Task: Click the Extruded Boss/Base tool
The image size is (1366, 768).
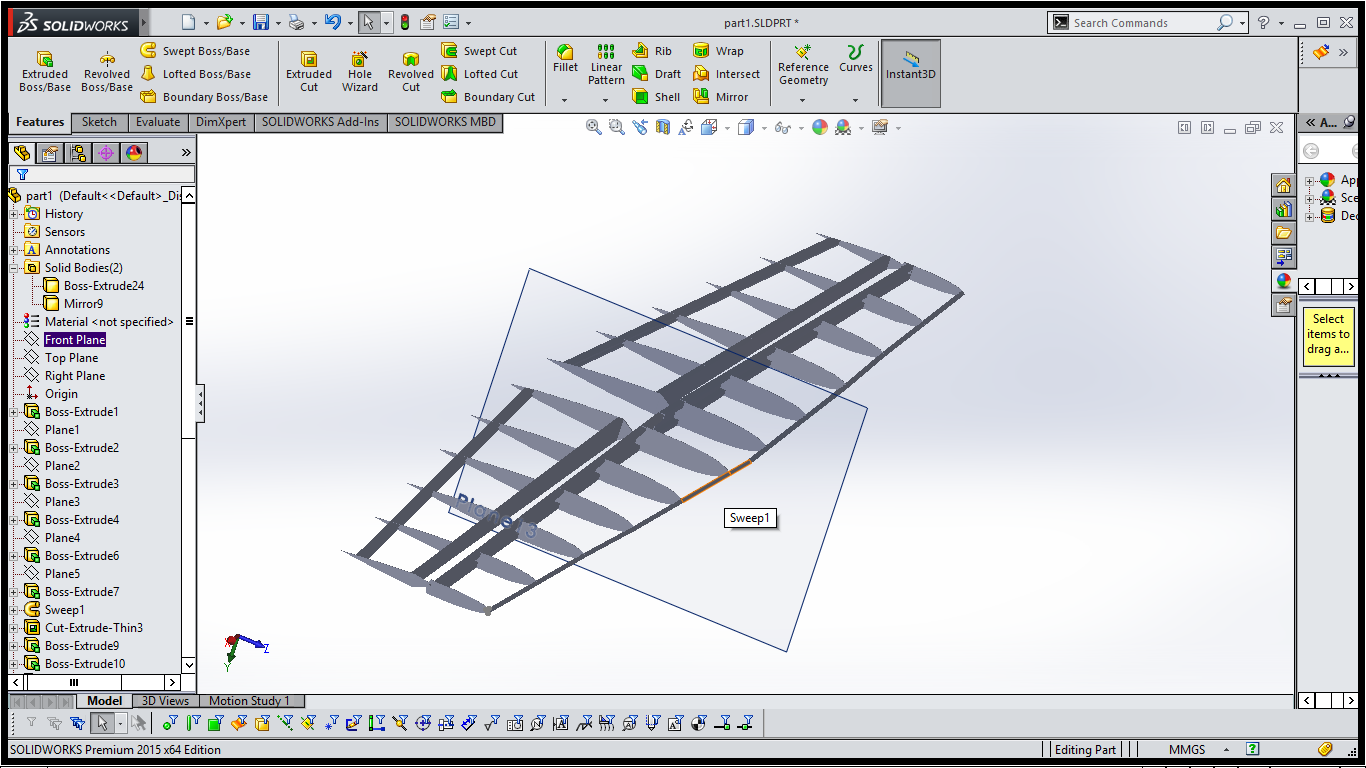Action: tap(45, 72)
